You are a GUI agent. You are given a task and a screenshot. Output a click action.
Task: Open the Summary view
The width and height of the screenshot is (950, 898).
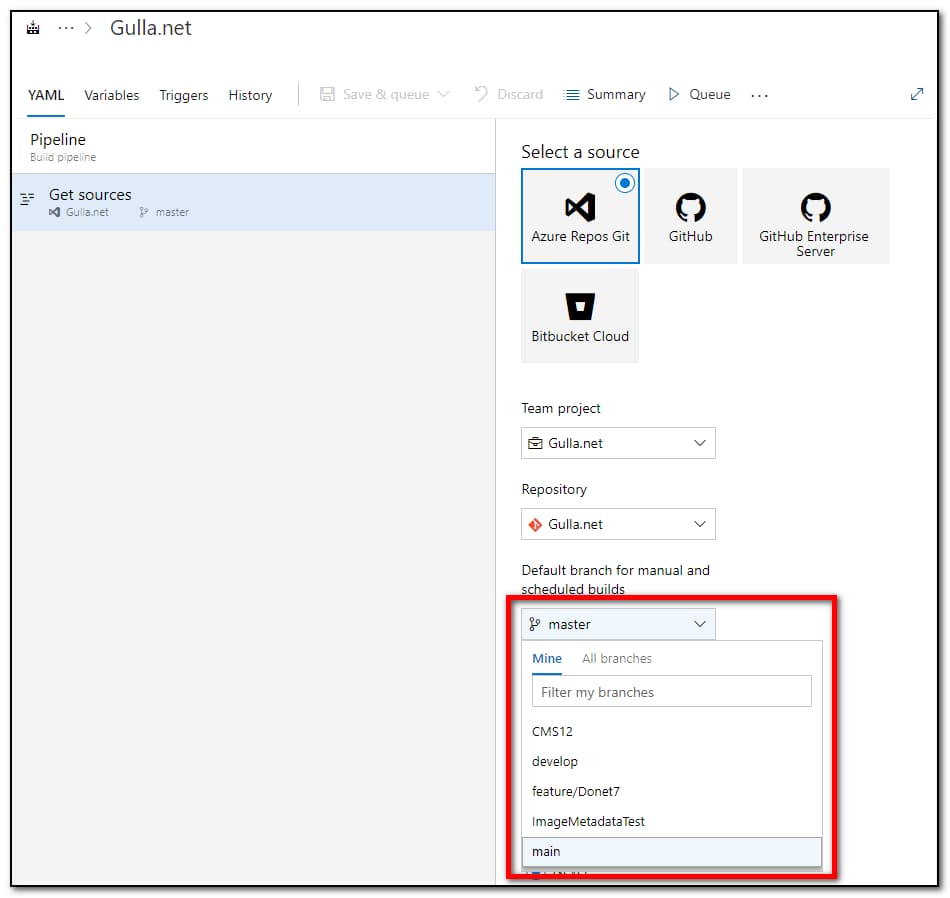[x=605, y=94]
